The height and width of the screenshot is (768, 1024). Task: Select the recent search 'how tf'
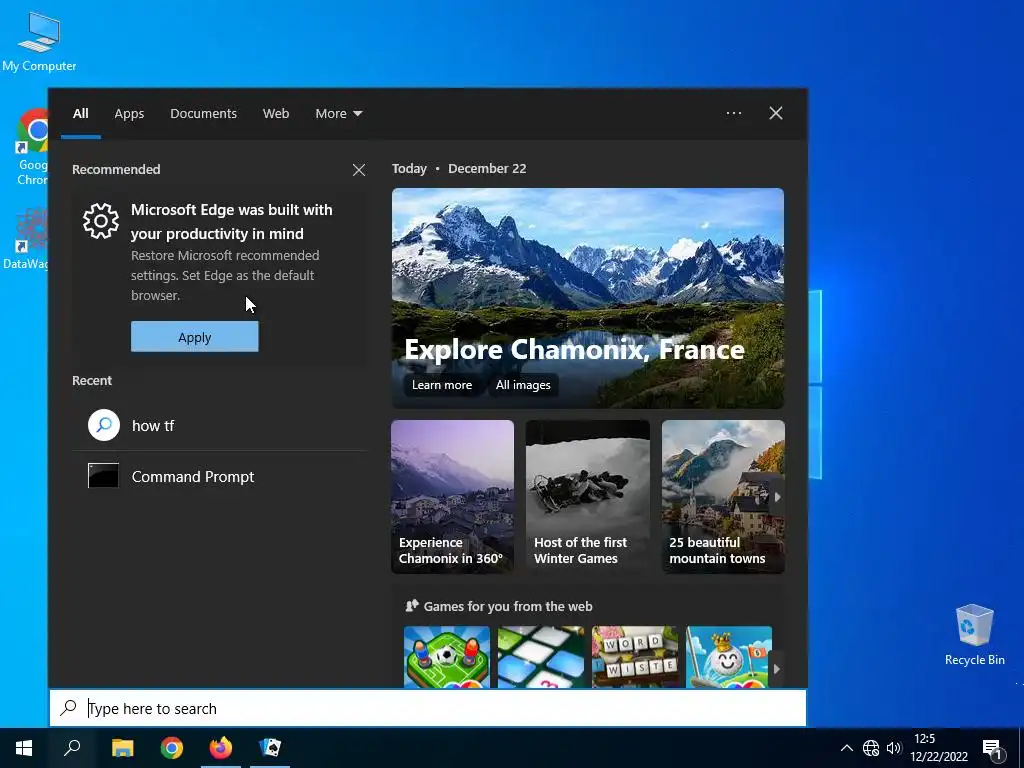(220, 426)
